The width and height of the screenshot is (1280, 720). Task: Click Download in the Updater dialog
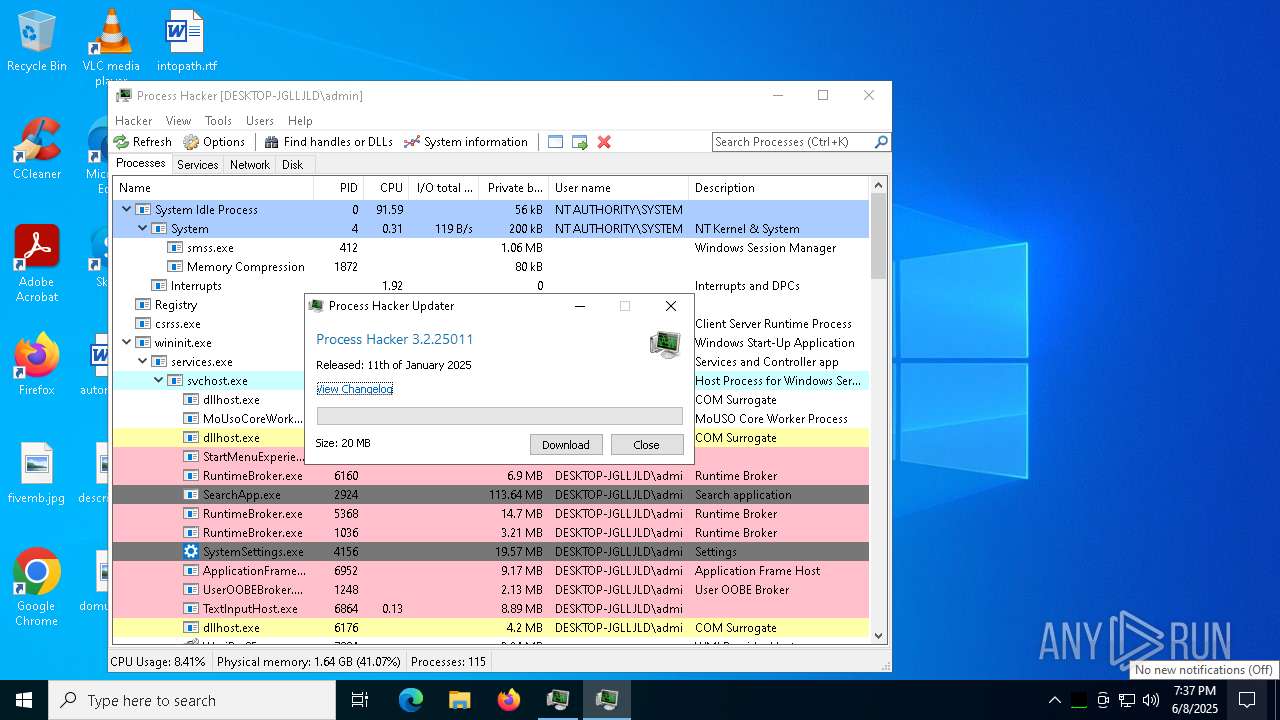(566, 445)
